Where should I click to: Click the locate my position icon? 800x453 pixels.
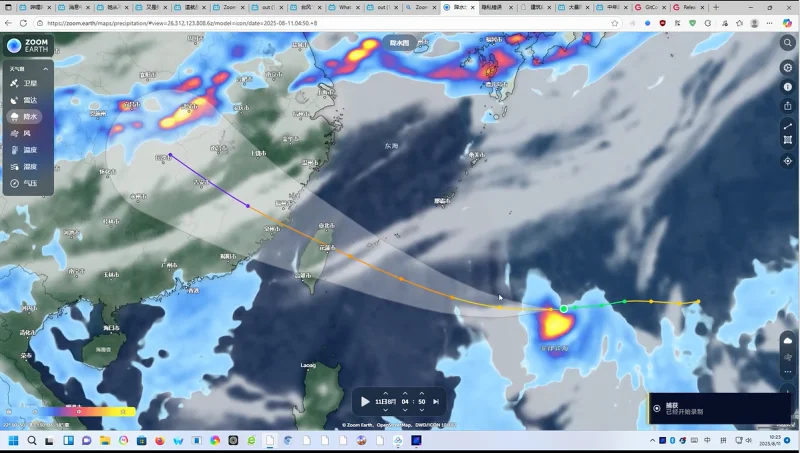(x=788, y=160)
